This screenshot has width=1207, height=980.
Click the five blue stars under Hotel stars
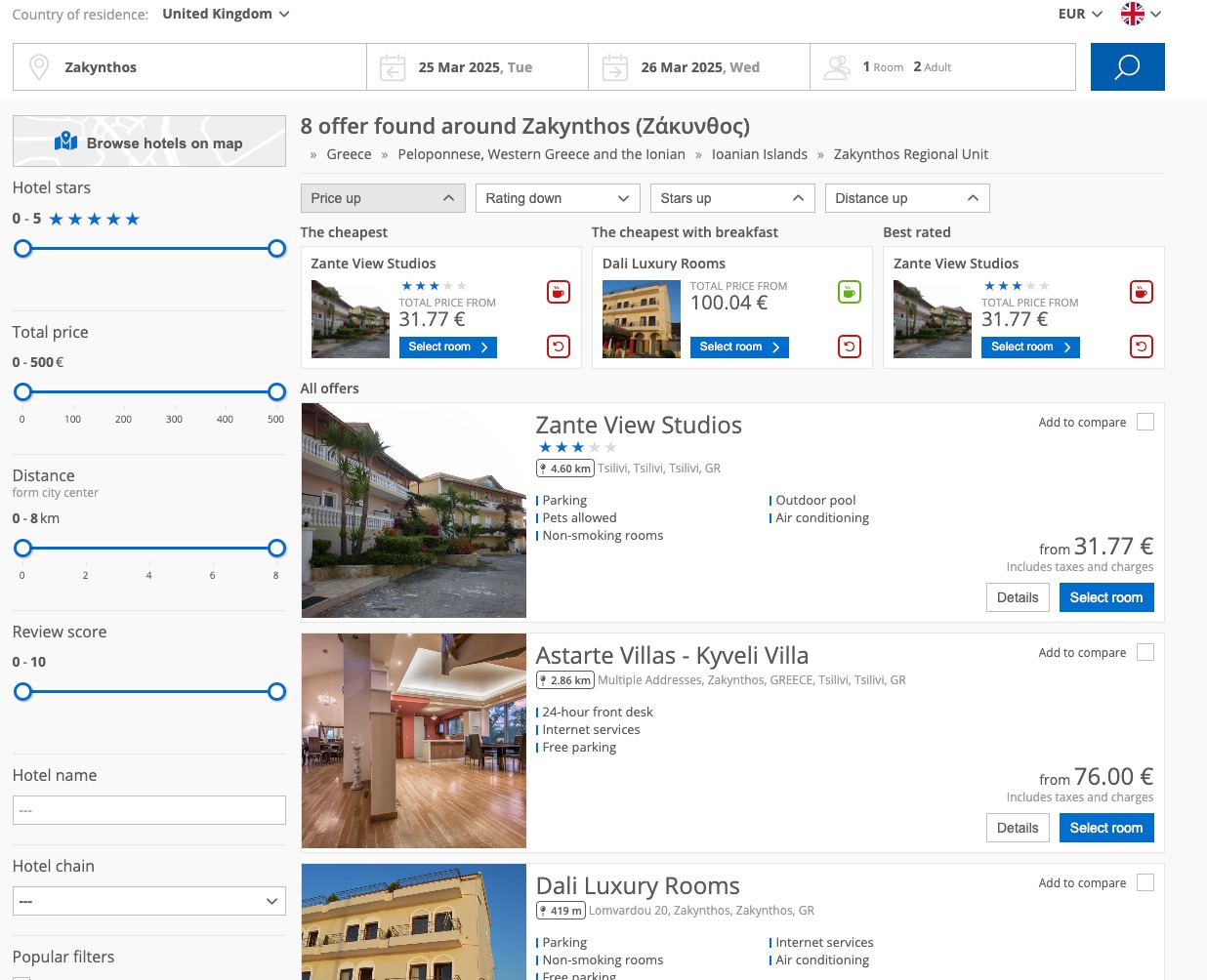pos(95,219)
